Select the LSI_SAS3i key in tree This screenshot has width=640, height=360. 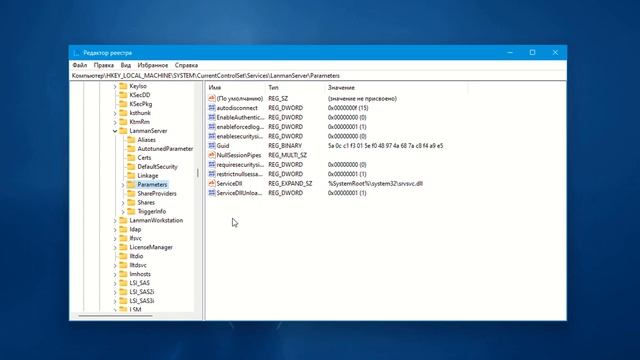point(142,301)
